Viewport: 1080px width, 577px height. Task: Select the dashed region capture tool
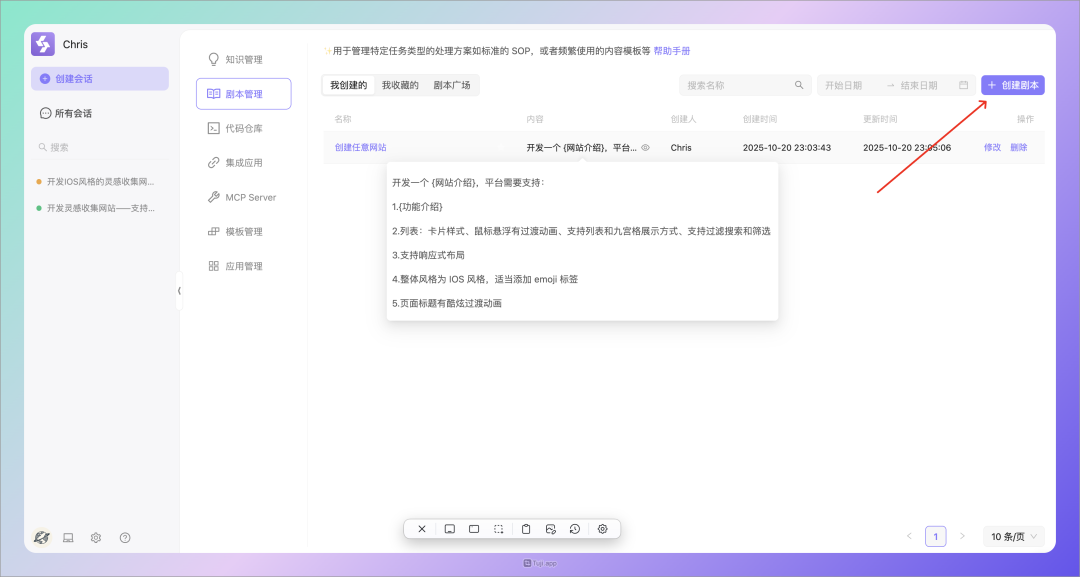click(x=498, y=529)
